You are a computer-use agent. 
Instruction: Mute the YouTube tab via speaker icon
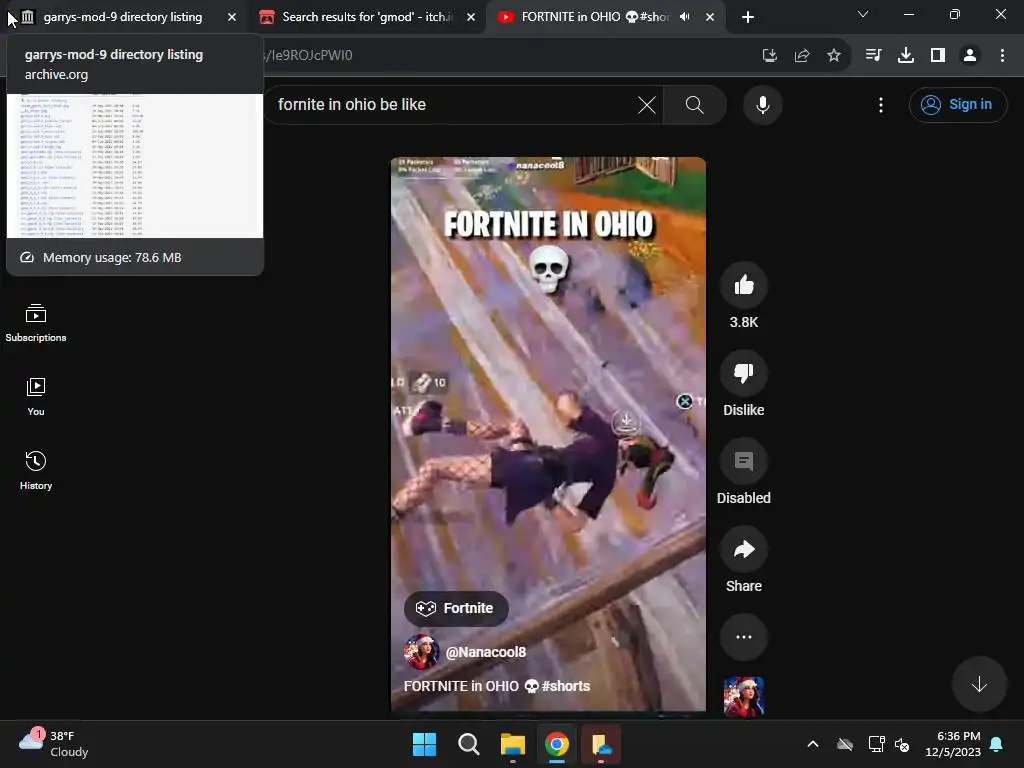684,17
